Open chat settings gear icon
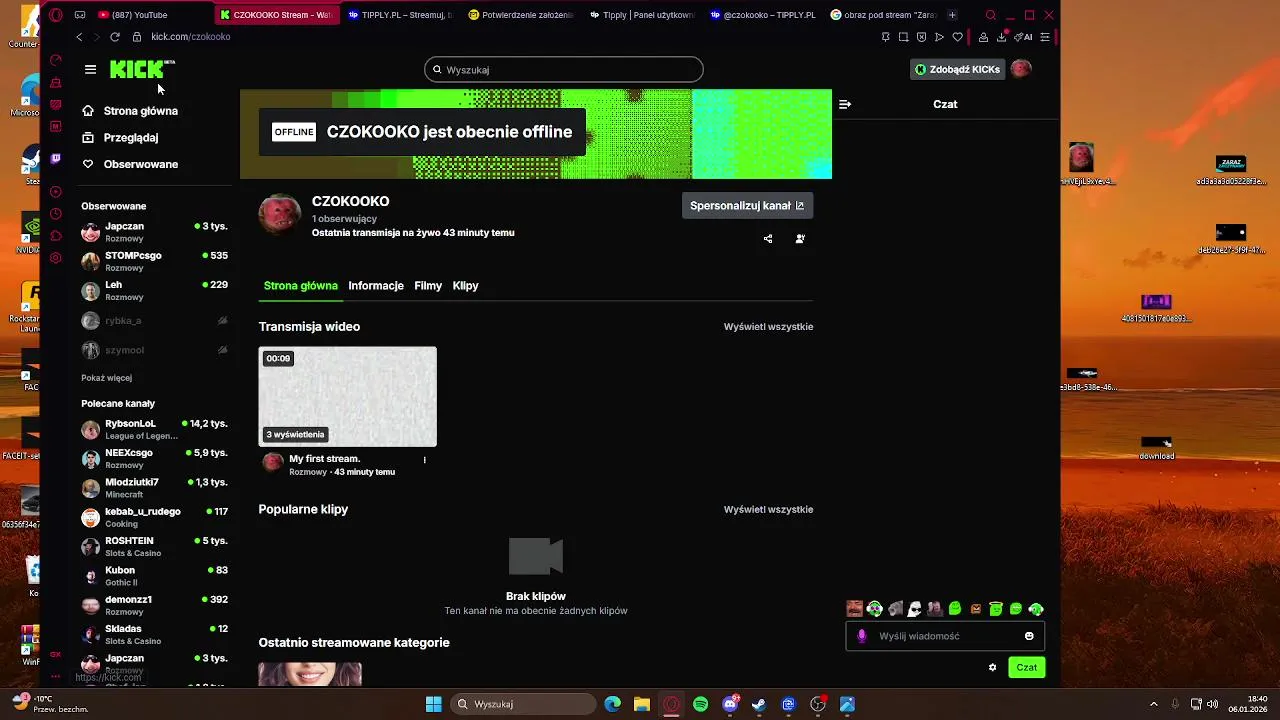Image resolution: width=1280 pixels, height=720 pixels. [x=992, y=667]
